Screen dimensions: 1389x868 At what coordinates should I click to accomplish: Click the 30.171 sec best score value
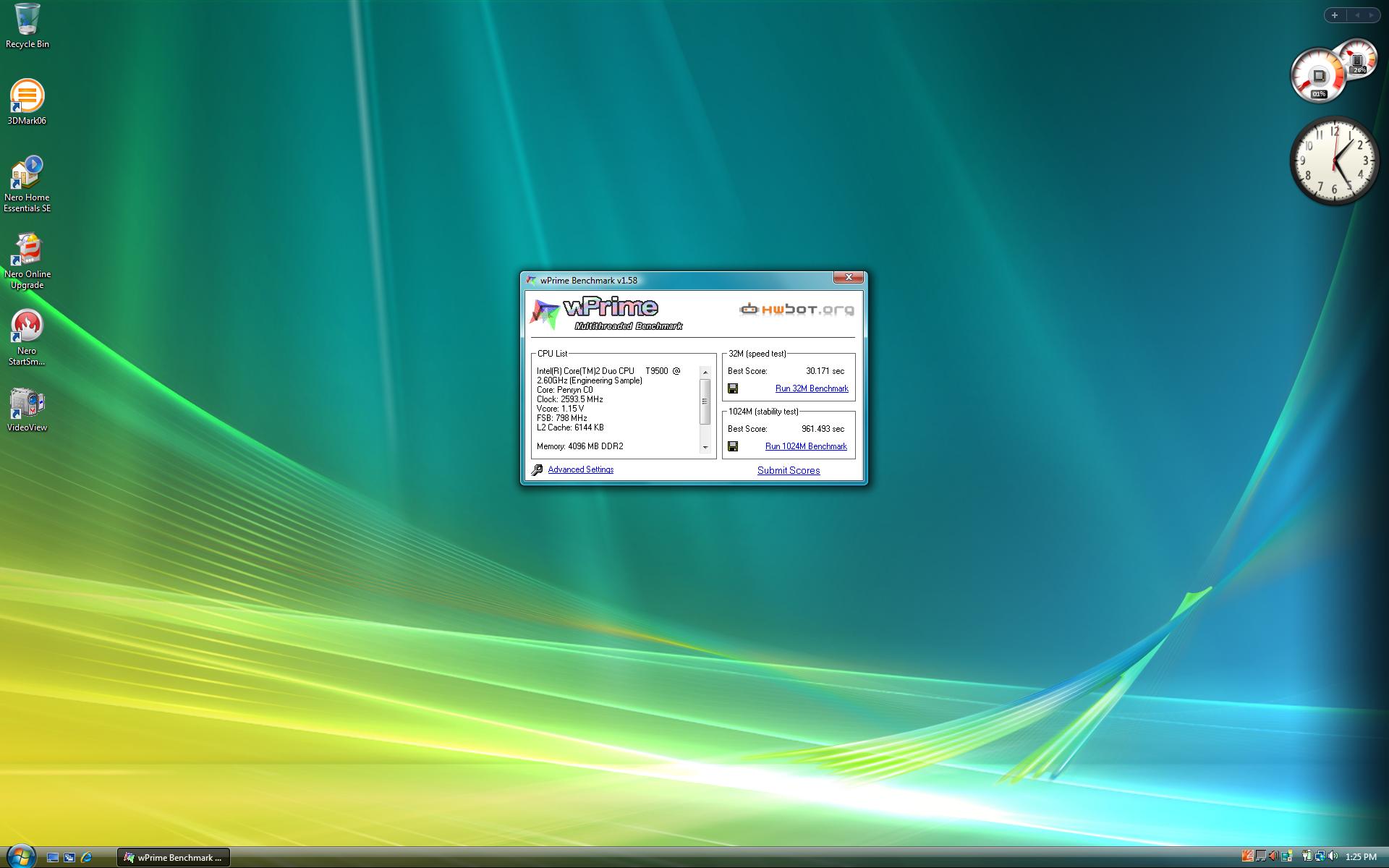825,371
